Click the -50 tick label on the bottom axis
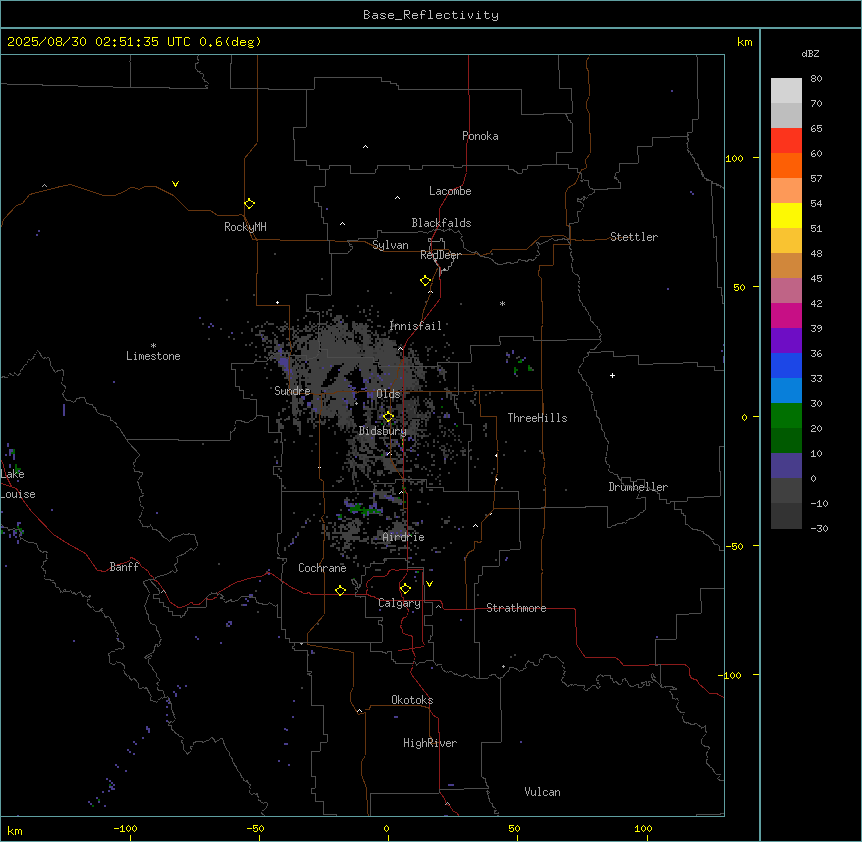The height and width of the screenshot is (842, 862). (255, 828)
